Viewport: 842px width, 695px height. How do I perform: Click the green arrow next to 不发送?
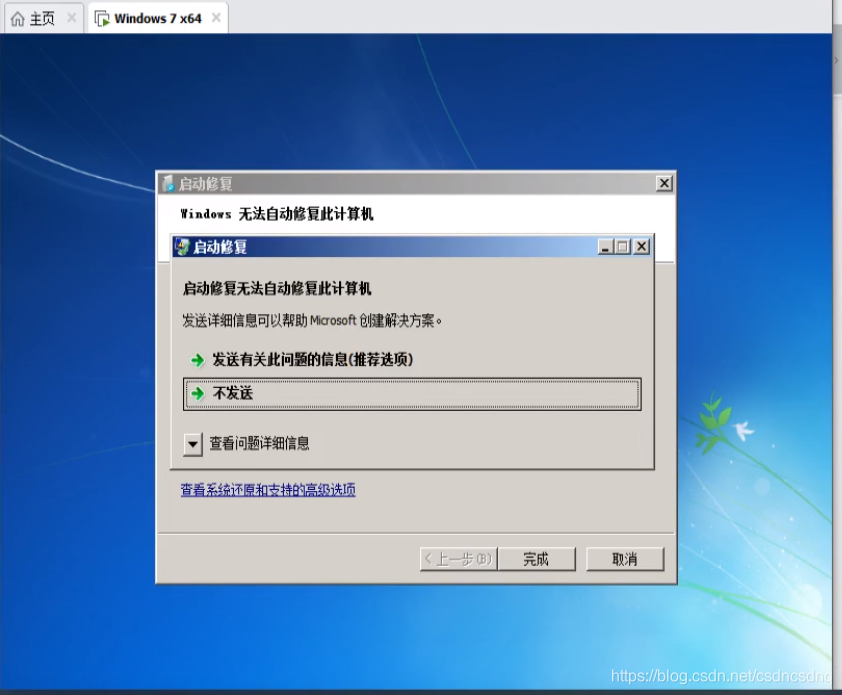click(198, 394)
